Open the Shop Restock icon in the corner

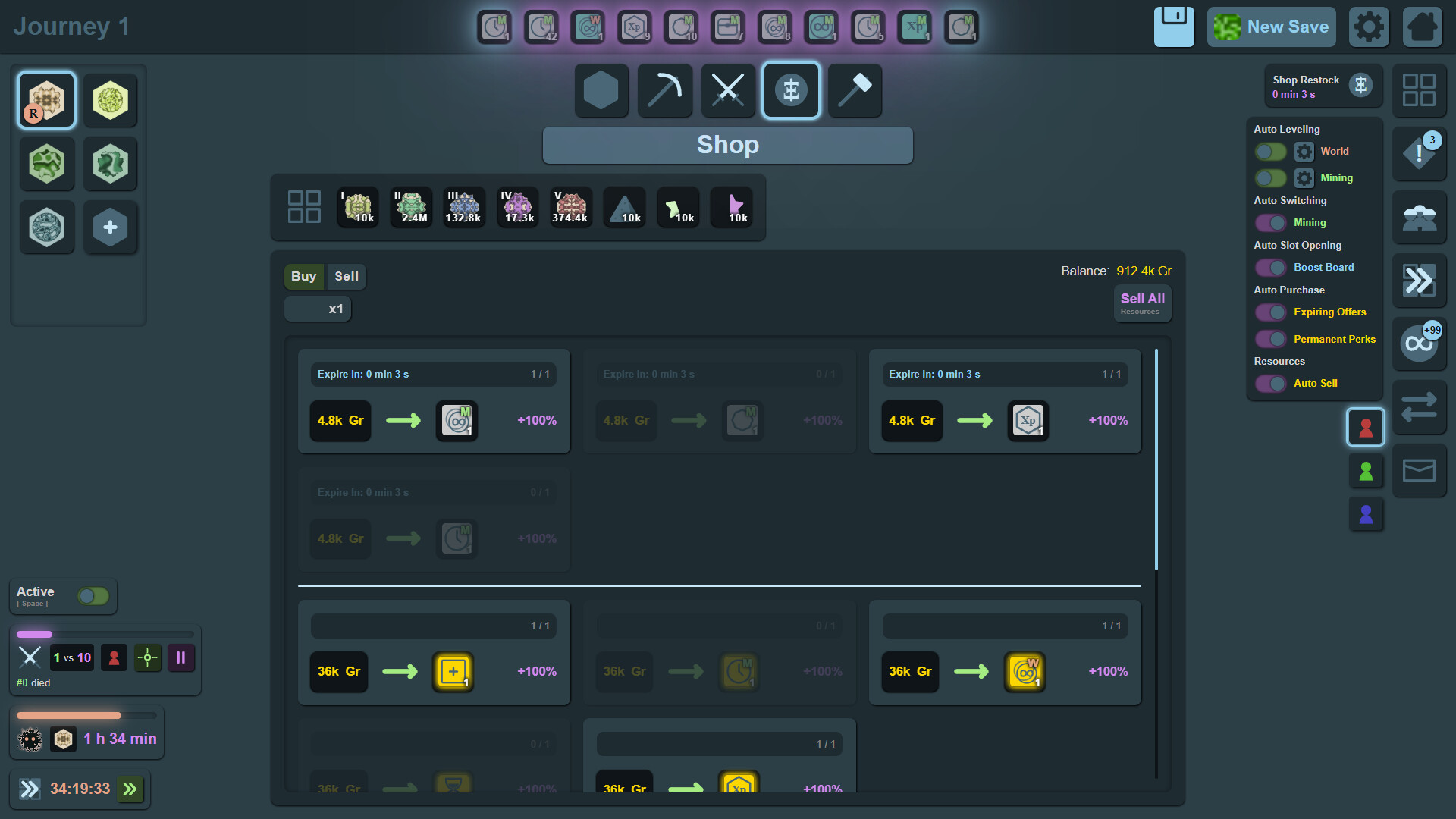coord(1362,86)
